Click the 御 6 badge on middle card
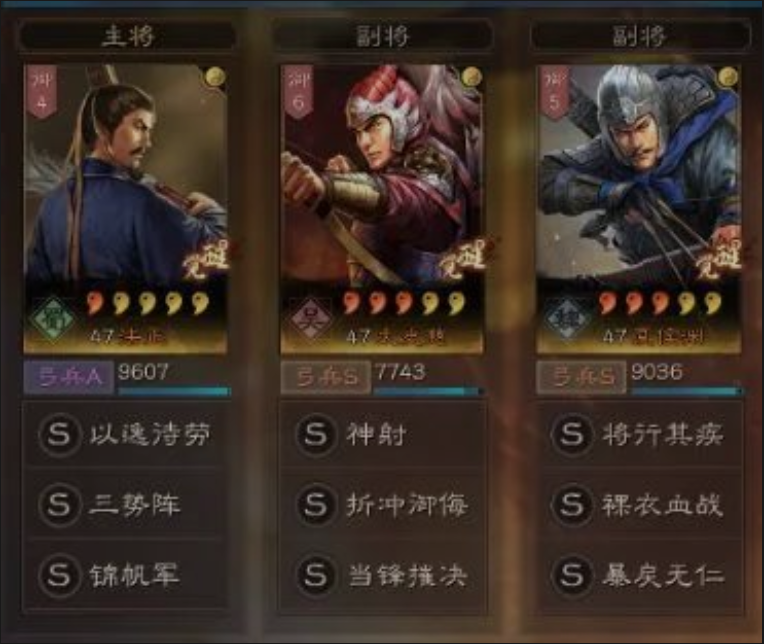Image resolution: width=764 pixels, height=644 pixels. tap(298, 91)
